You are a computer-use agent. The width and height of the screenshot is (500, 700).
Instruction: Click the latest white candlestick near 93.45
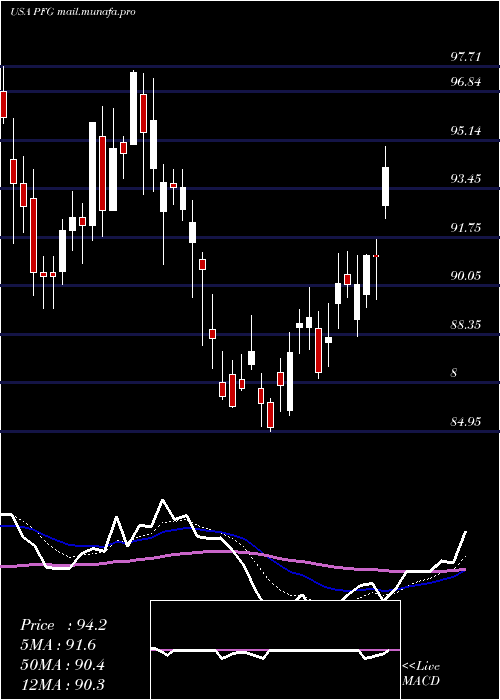pyautogui.click(x=385, y=186)
